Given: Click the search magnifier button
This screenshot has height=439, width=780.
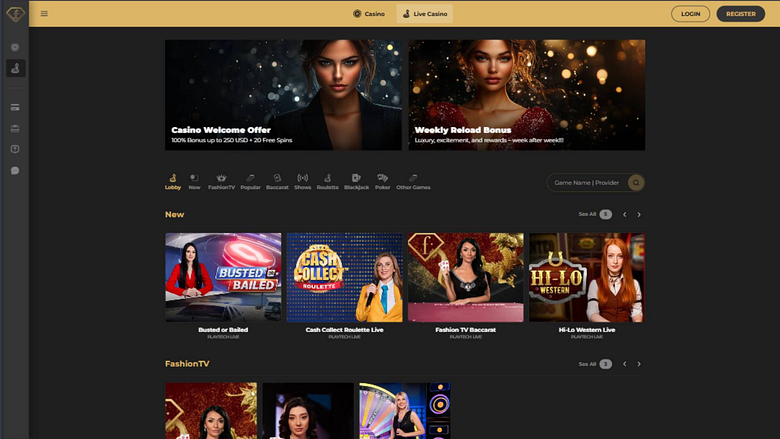Looking at the screenshot, I should pos(636,182).
